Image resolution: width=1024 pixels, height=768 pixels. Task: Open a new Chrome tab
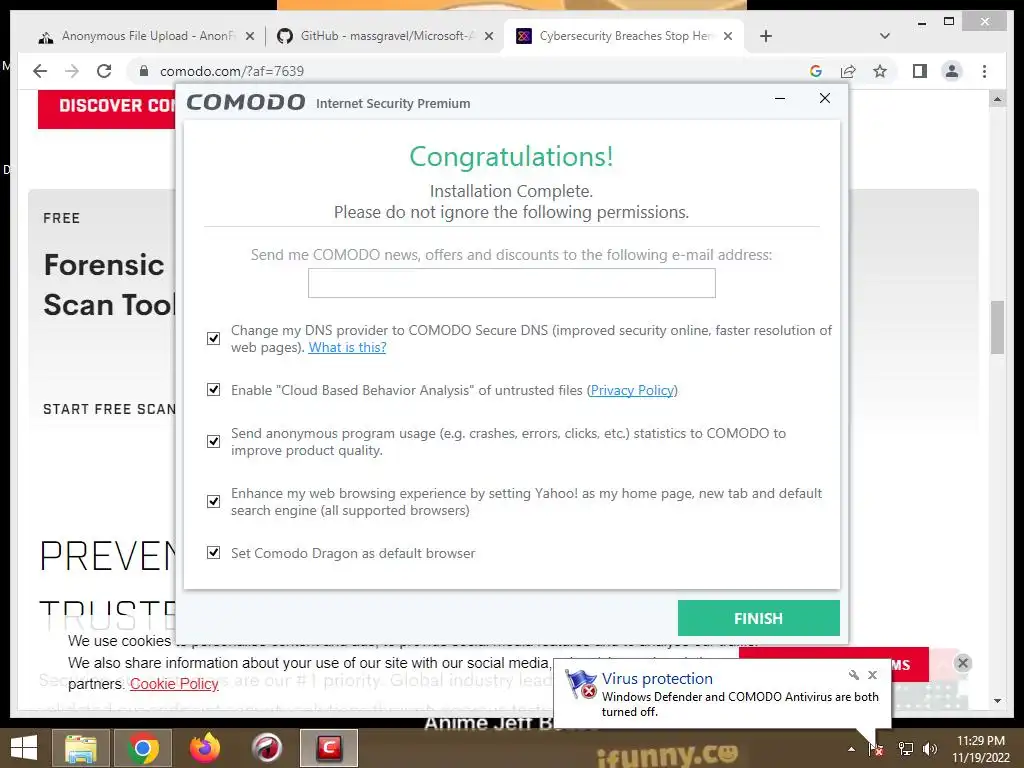[766, 36]
